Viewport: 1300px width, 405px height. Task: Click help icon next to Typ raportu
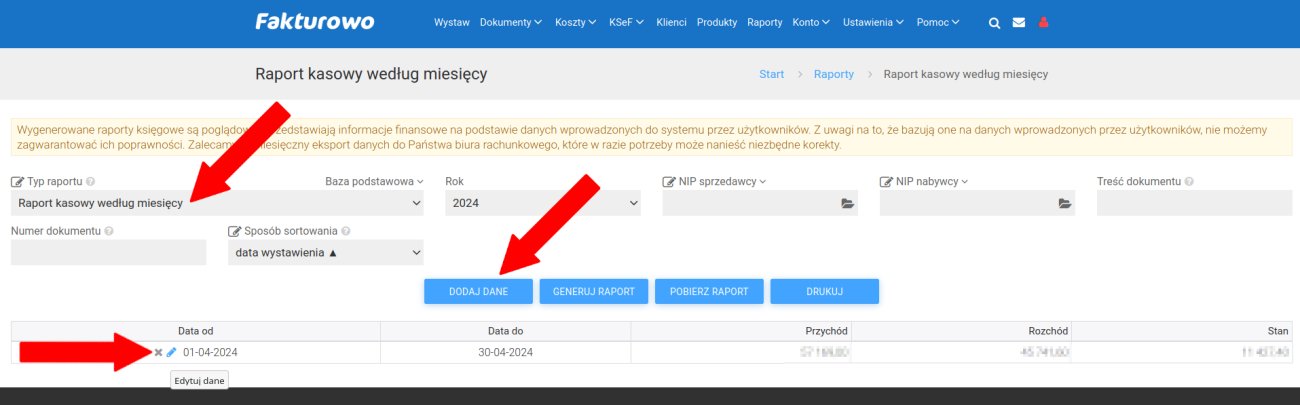[90, 182]
